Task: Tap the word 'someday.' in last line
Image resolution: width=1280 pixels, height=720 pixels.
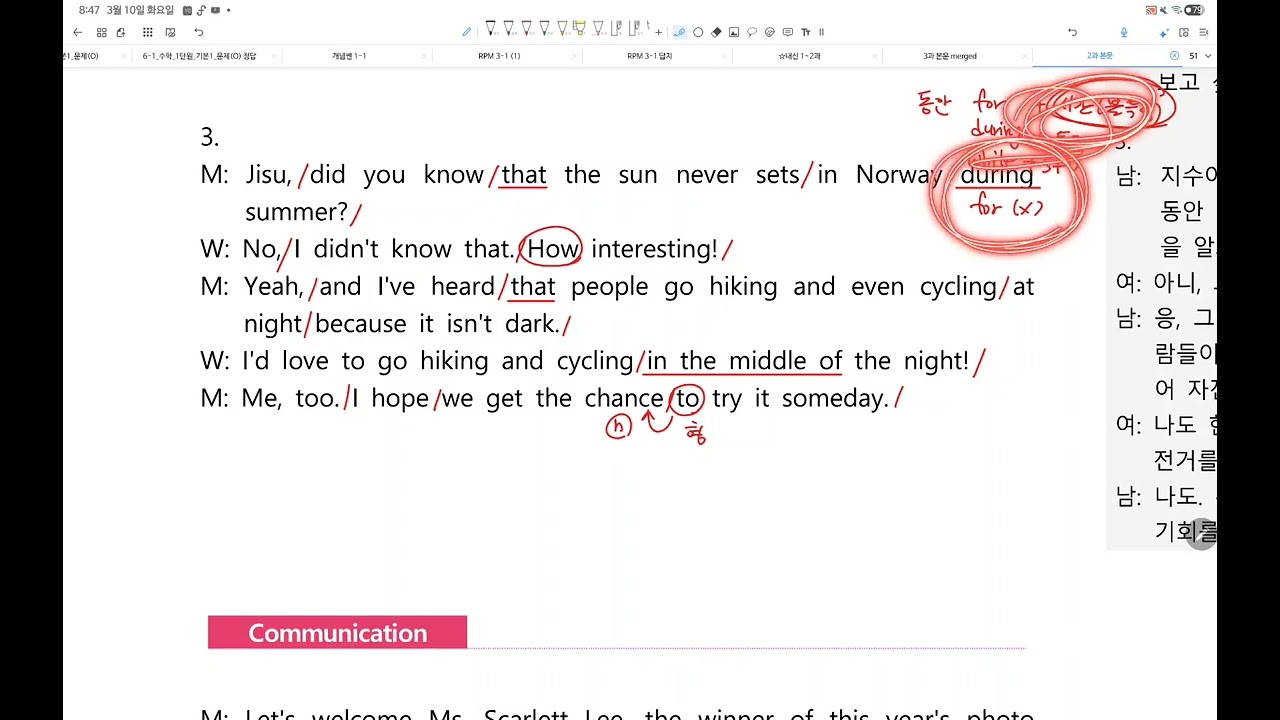Action: (x=835, y=399)
